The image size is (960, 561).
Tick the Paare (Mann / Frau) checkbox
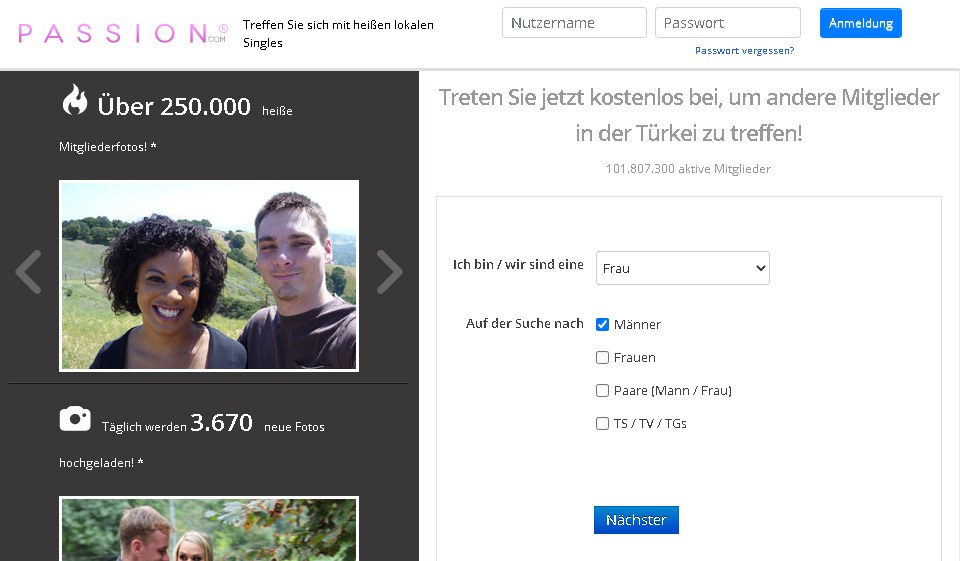[602, 390]
